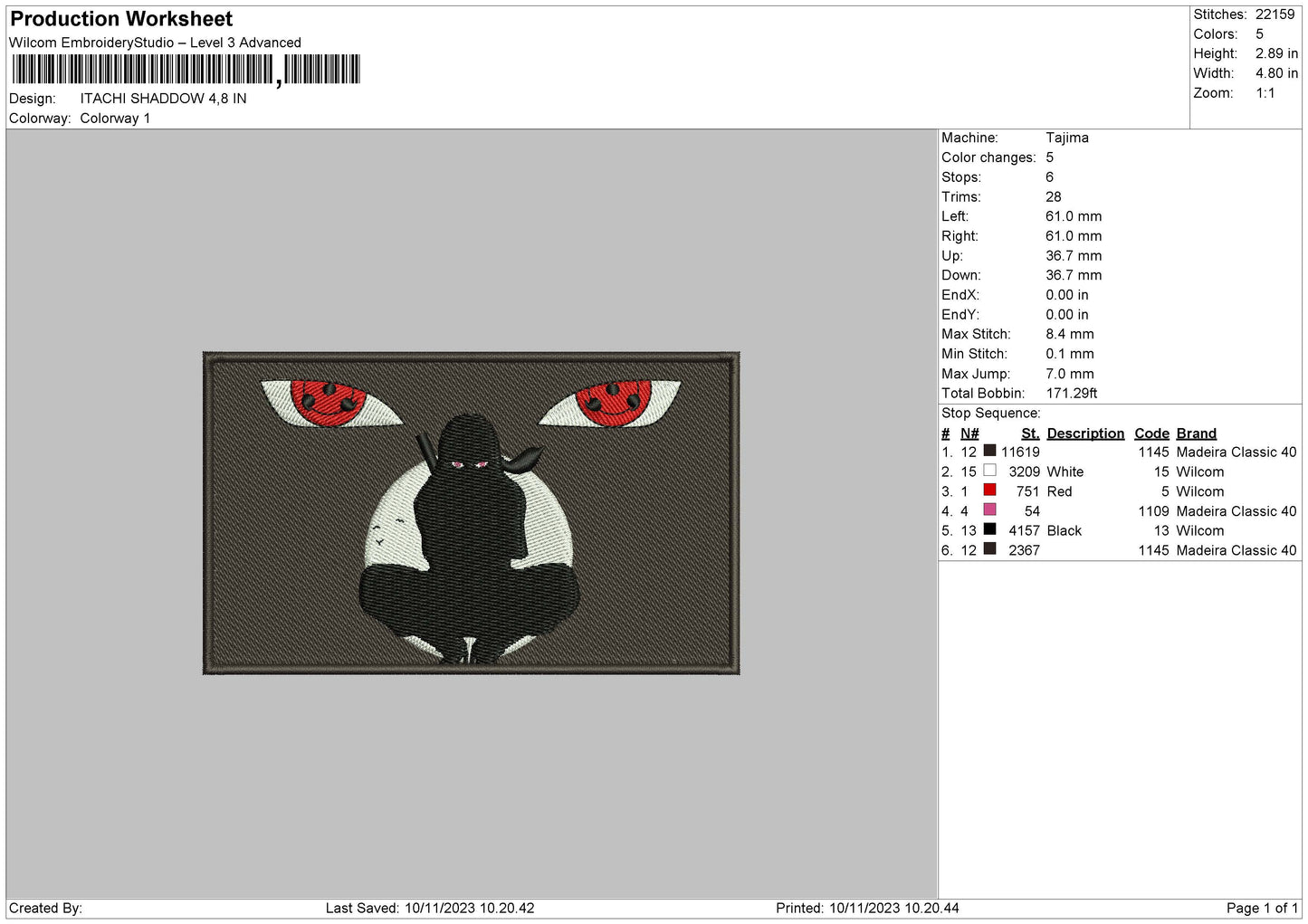Click the 'Red' description in row 3
Viewport: 1308px width, 924px height.
coord(1059,492)
